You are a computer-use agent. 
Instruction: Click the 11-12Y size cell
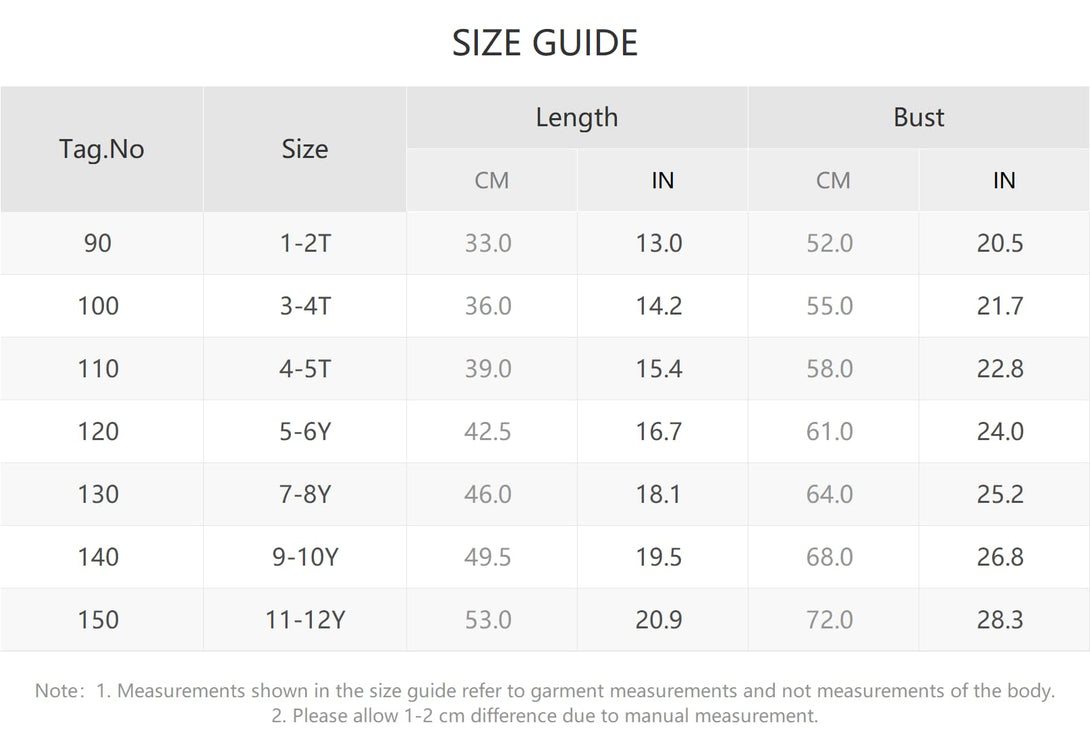(304, 620)
